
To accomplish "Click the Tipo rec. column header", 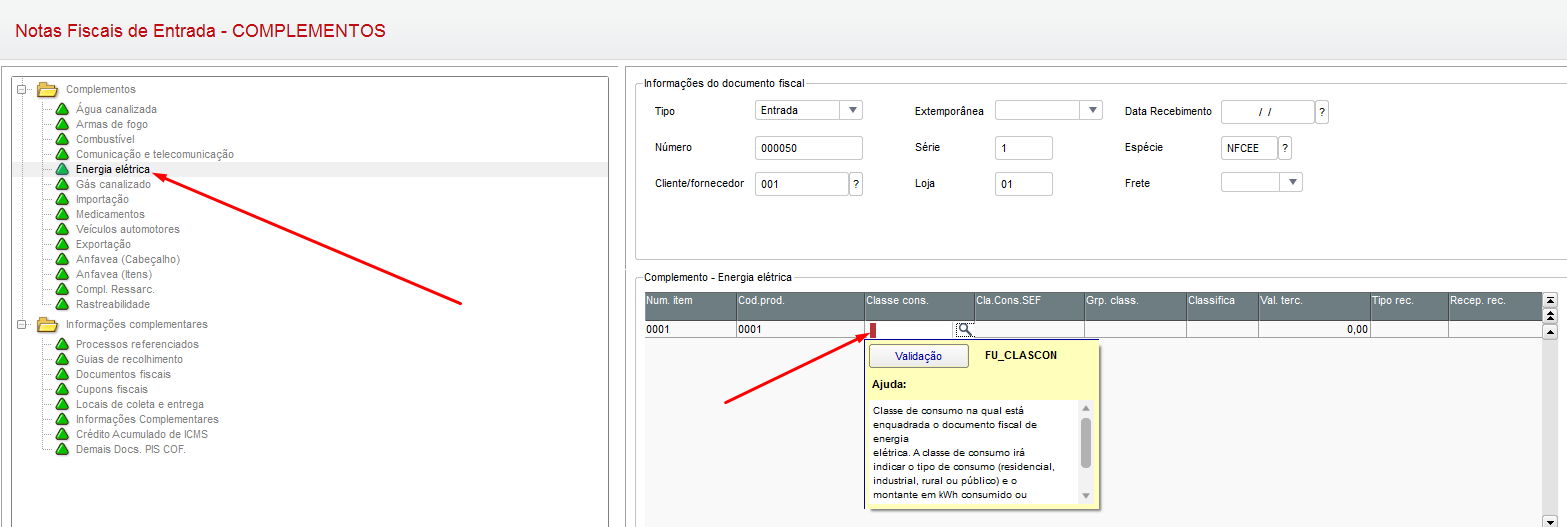I will point(1409,306).
